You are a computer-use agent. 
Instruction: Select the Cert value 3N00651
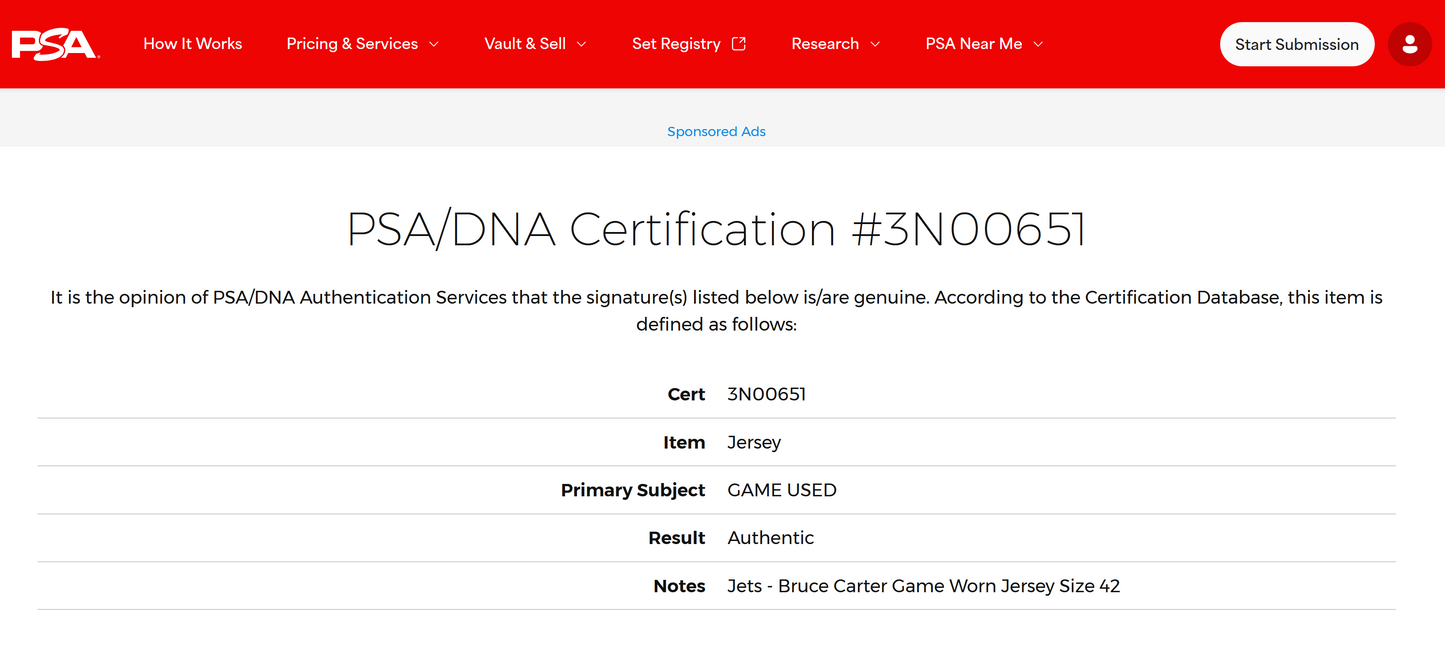[767, 394]
